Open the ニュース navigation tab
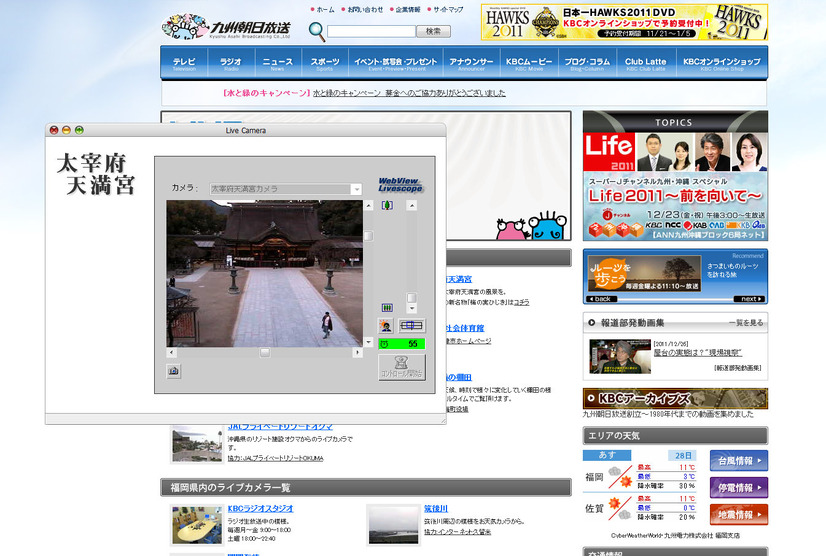This screenshot has height=556, width=826. coord(278,63)
